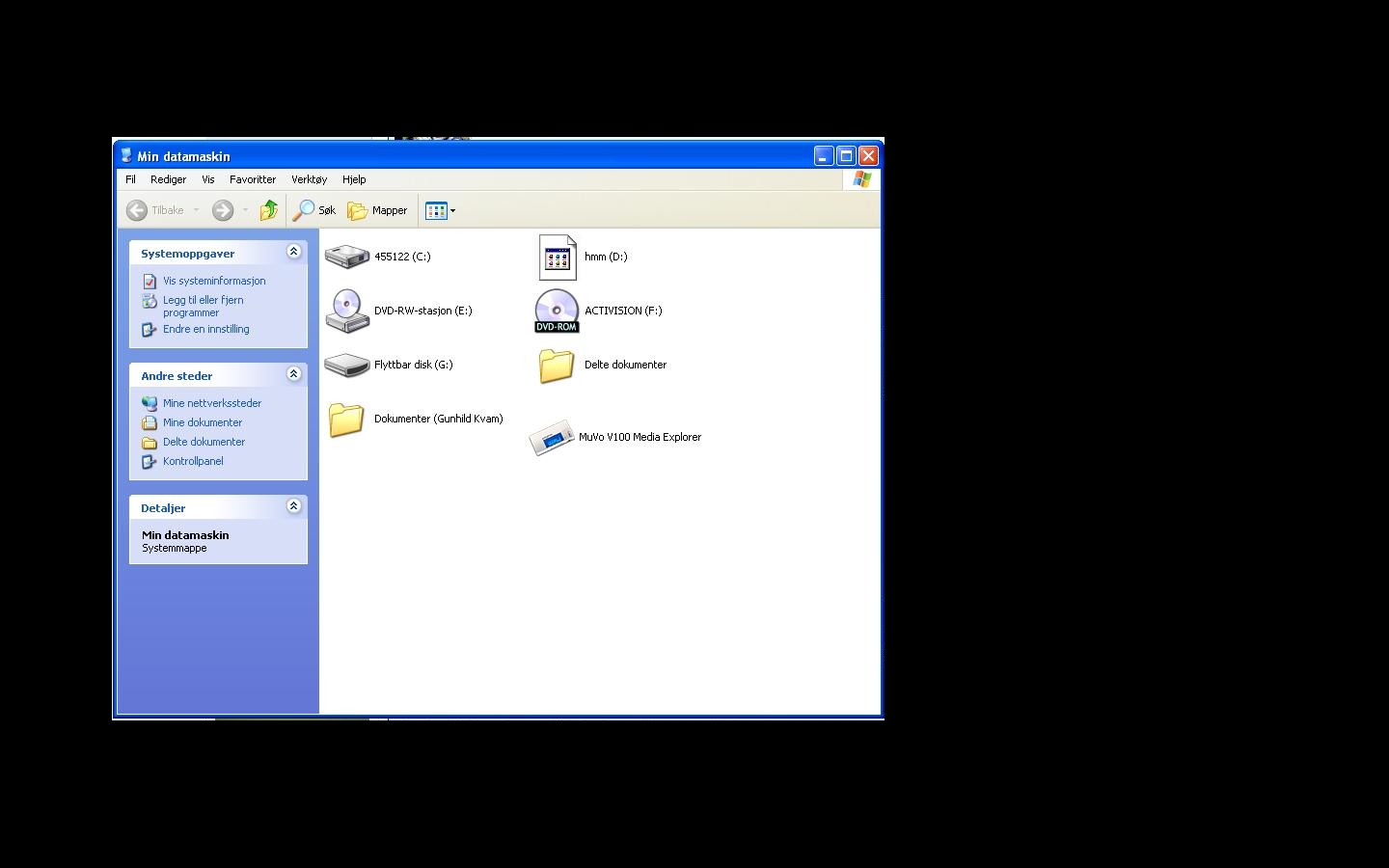Image resolution: width=1389 pixels, height=868 pixels.
Task: Open the Favoritter menu
Action: (x=253, y=179)
